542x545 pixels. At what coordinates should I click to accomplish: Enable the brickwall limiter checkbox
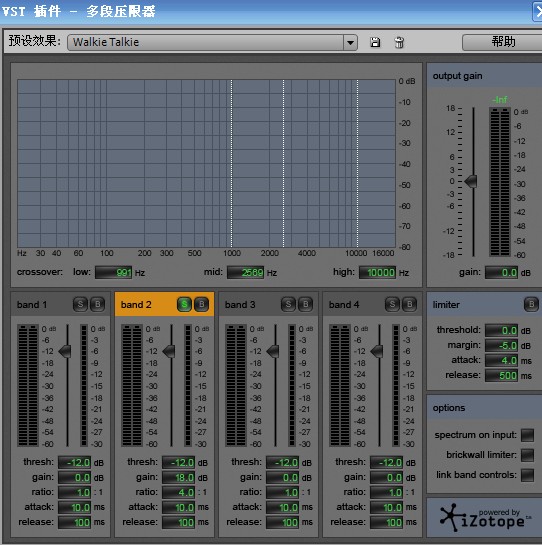(x=527, y=455)
